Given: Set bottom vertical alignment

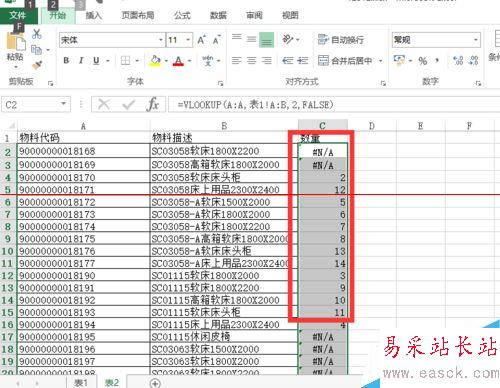Looking at the screenshot, I should (x=266, y=41).
